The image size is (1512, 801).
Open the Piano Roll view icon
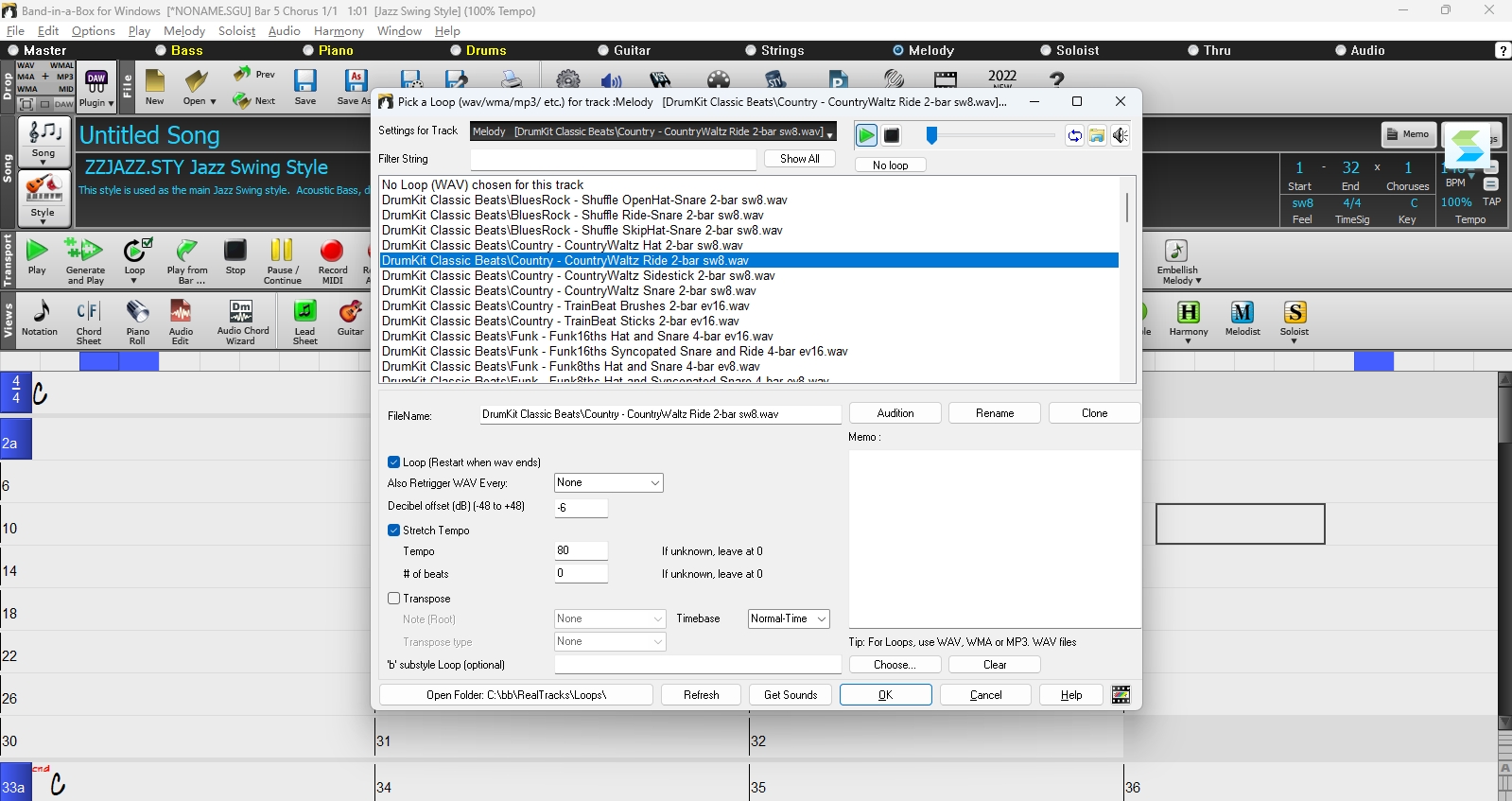[x=138, y=312]
